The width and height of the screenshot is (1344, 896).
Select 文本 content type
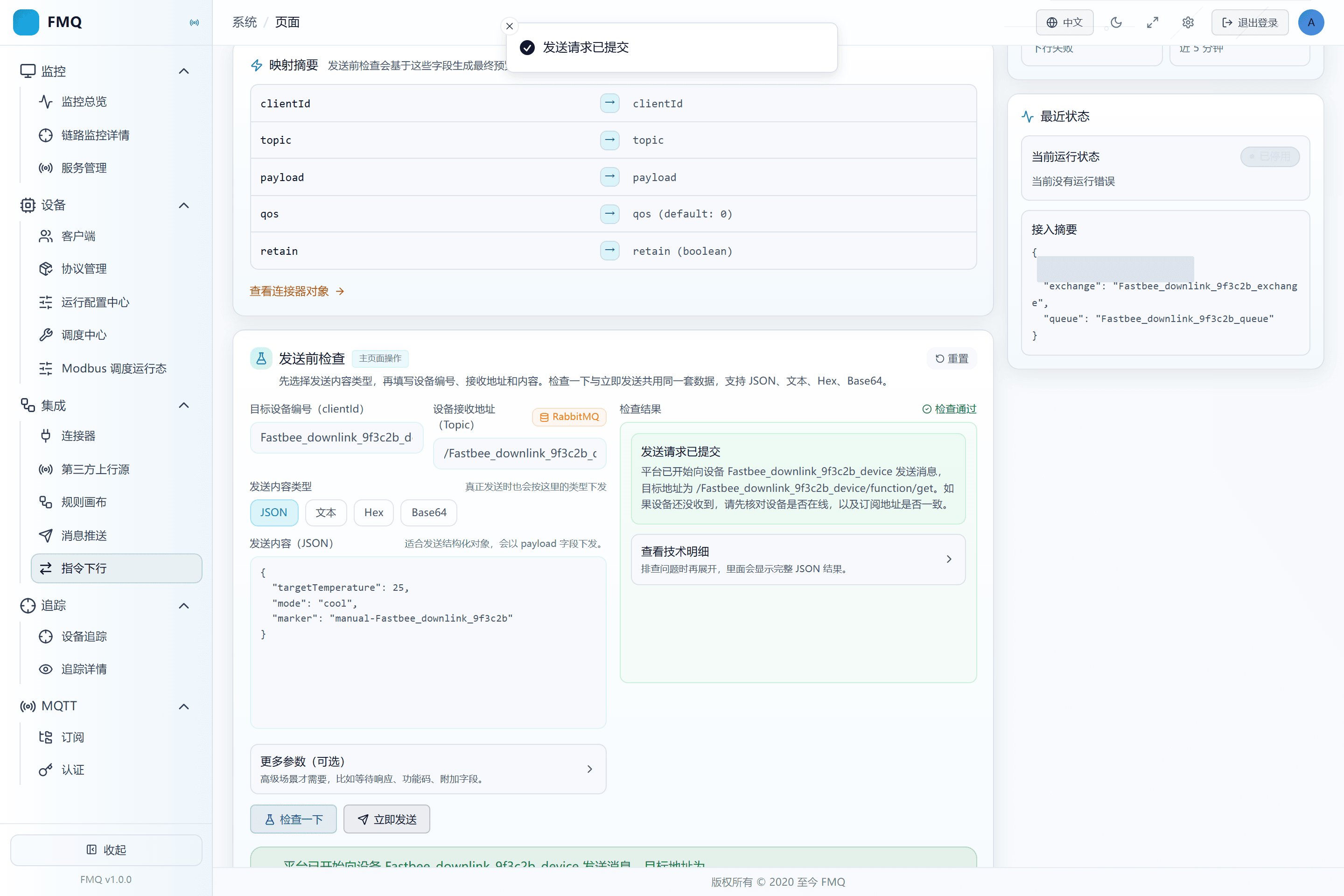326,512
